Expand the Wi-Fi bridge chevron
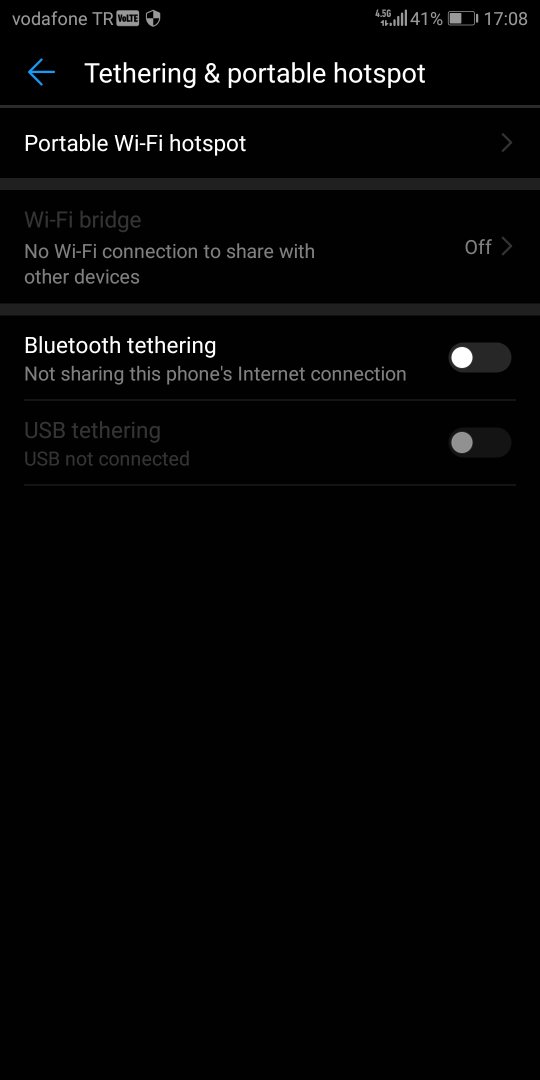 coord(507,247)
